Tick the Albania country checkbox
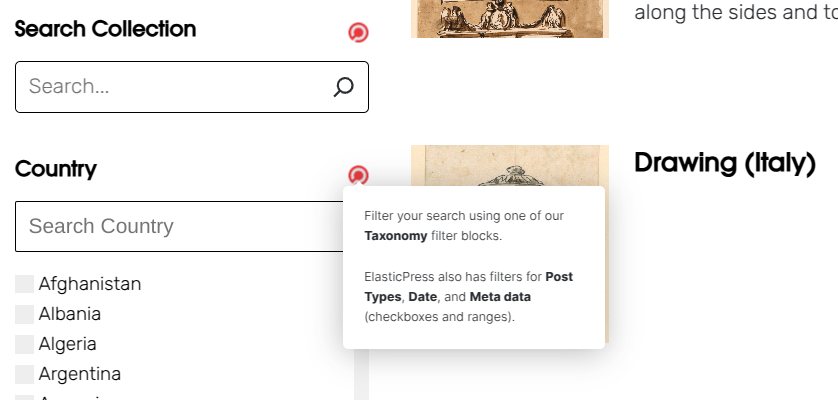The width and height of the screenshot is (838, 400). pyautogui.click(x=24, y=314)
